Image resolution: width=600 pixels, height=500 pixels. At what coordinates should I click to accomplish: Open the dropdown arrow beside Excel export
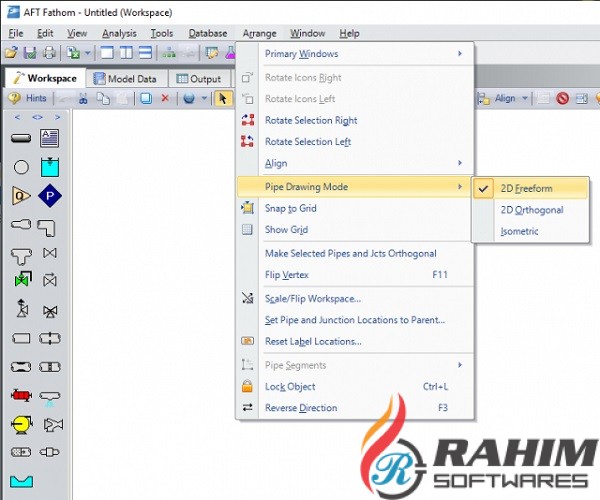[88, 52]
